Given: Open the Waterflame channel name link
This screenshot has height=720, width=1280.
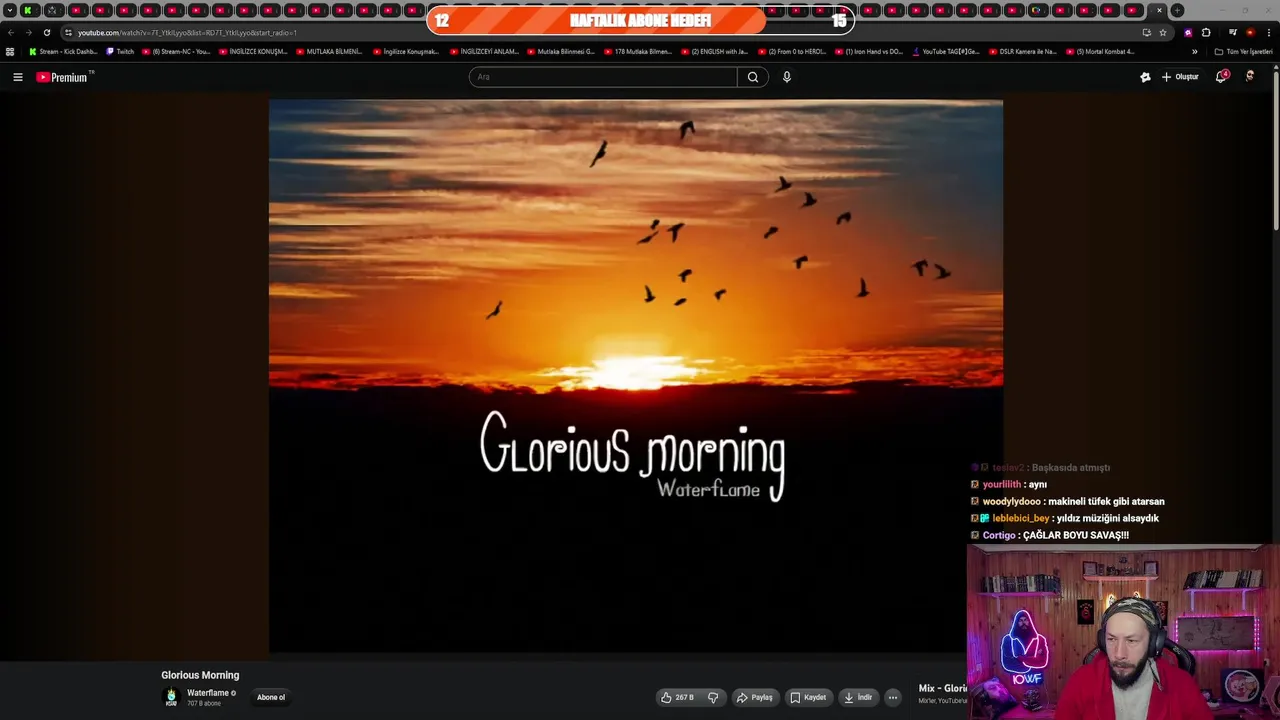Looking at the screenshot, I should [209, 693].
